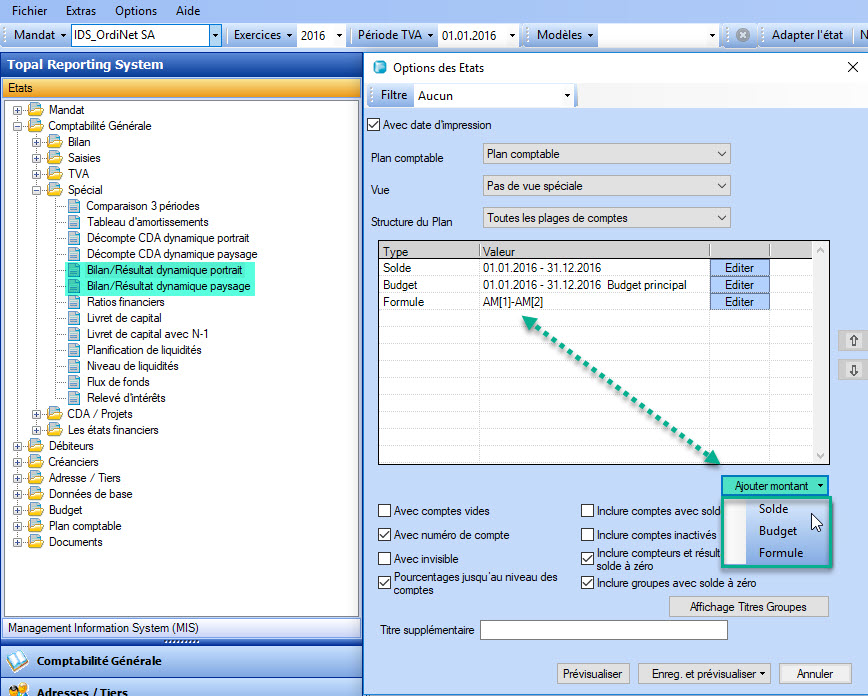Click the move row down arrow button
This screenshot has width=868, height=696.
pos(853,370)
